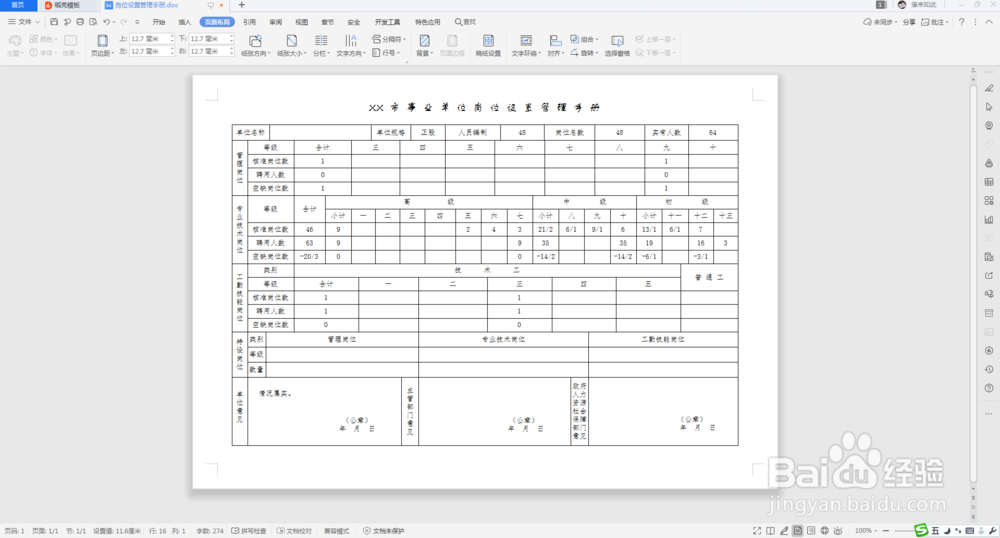Click the chart icon in right sidebar
This screenshot has height=538, width=1000.
(989, 219)
